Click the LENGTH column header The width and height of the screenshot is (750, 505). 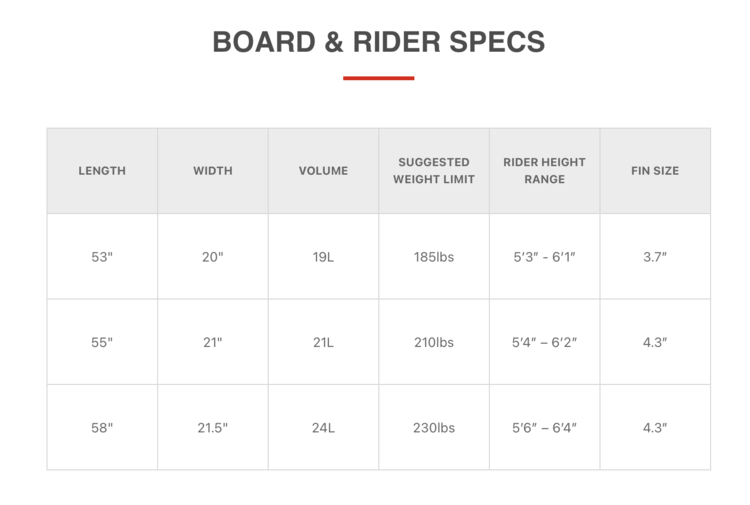(102, 171)
